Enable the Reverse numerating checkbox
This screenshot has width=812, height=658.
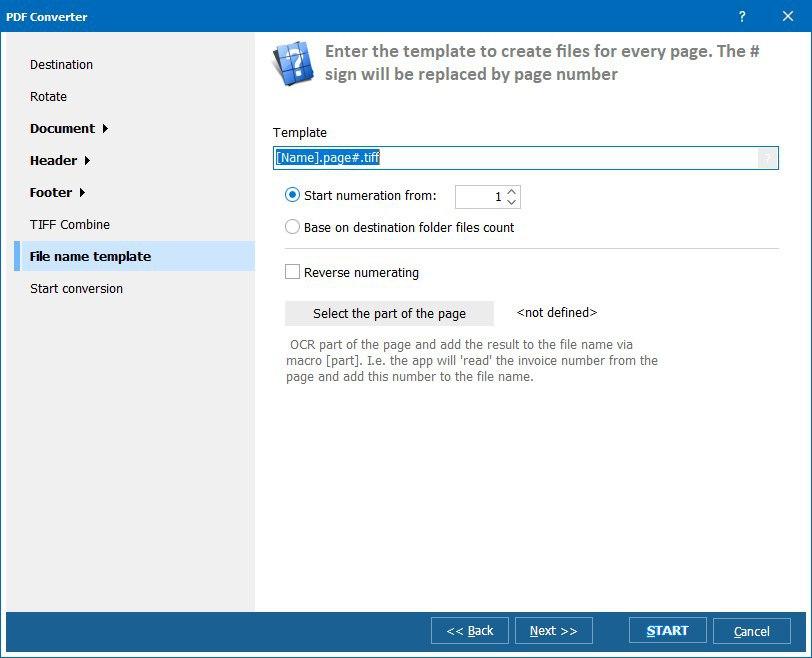pyautogui.click(x=292, y=272)
